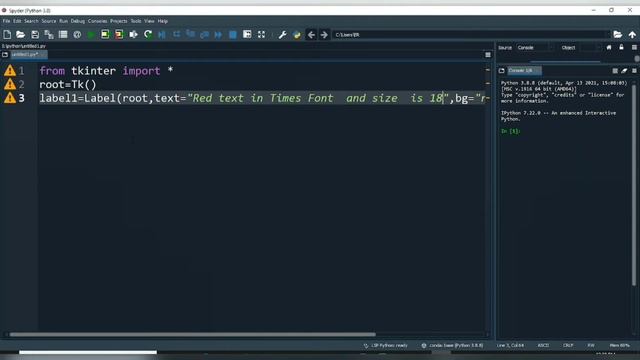640x360 pixels.
Task: Run selection or current line icon
Action: point(133,35)
